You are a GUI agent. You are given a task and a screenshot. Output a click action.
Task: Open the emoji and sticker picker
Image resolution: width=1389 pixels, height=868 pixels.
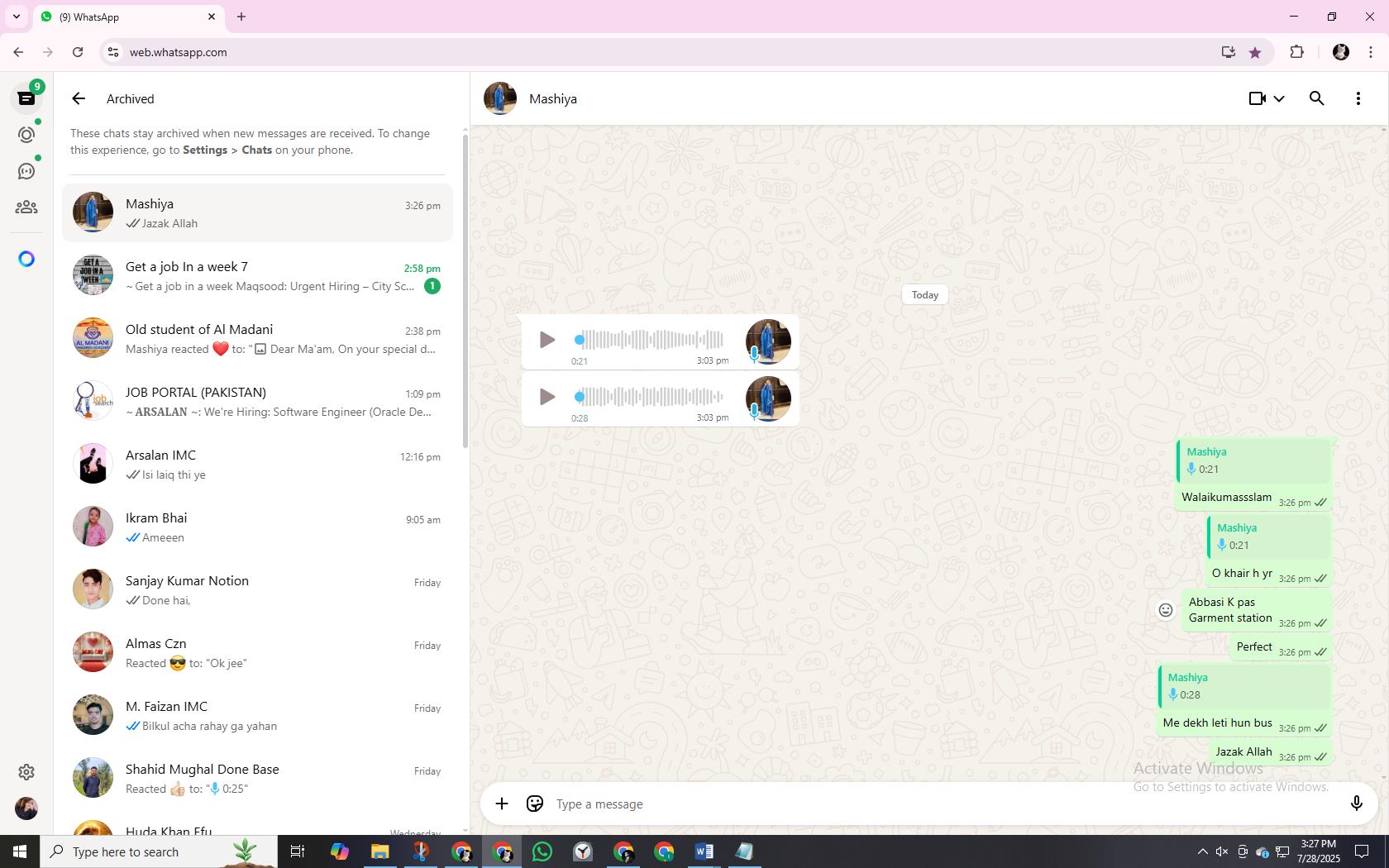(x=535, y=804)
